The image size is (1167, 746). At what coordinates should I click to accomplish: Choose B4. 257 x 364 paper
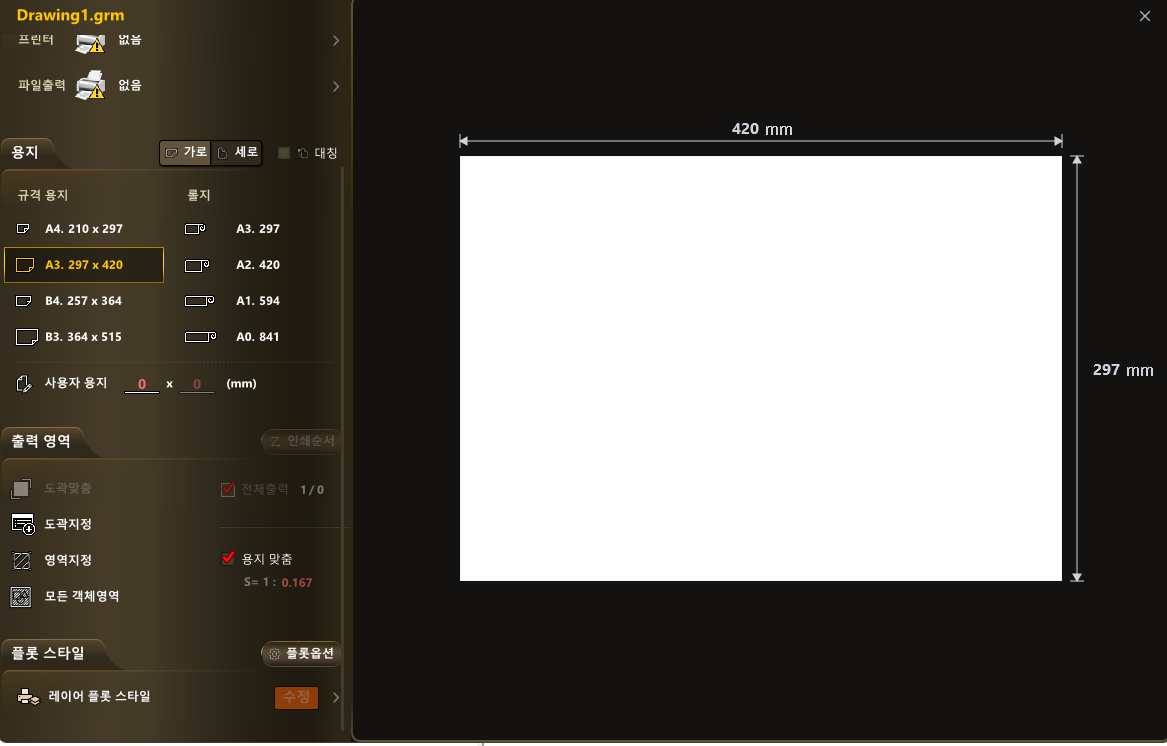coord(83,301)
